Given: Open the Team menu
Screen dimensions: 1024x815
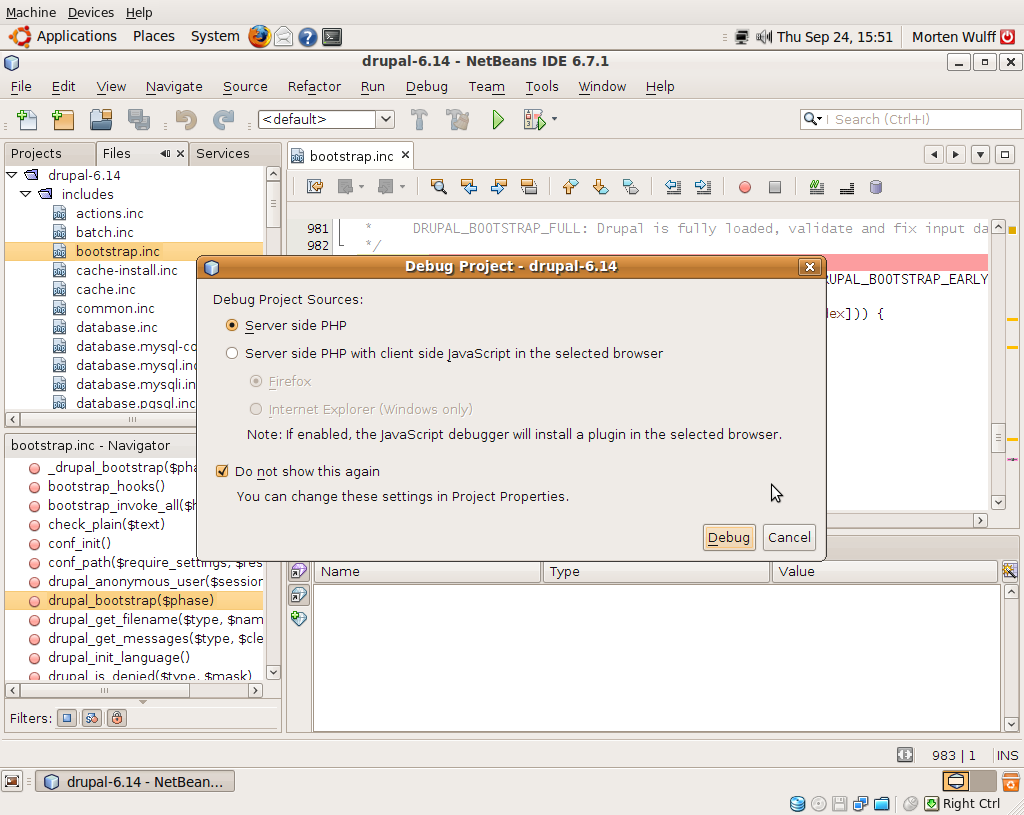Looking at the screenshot, I should coord(486,86).
